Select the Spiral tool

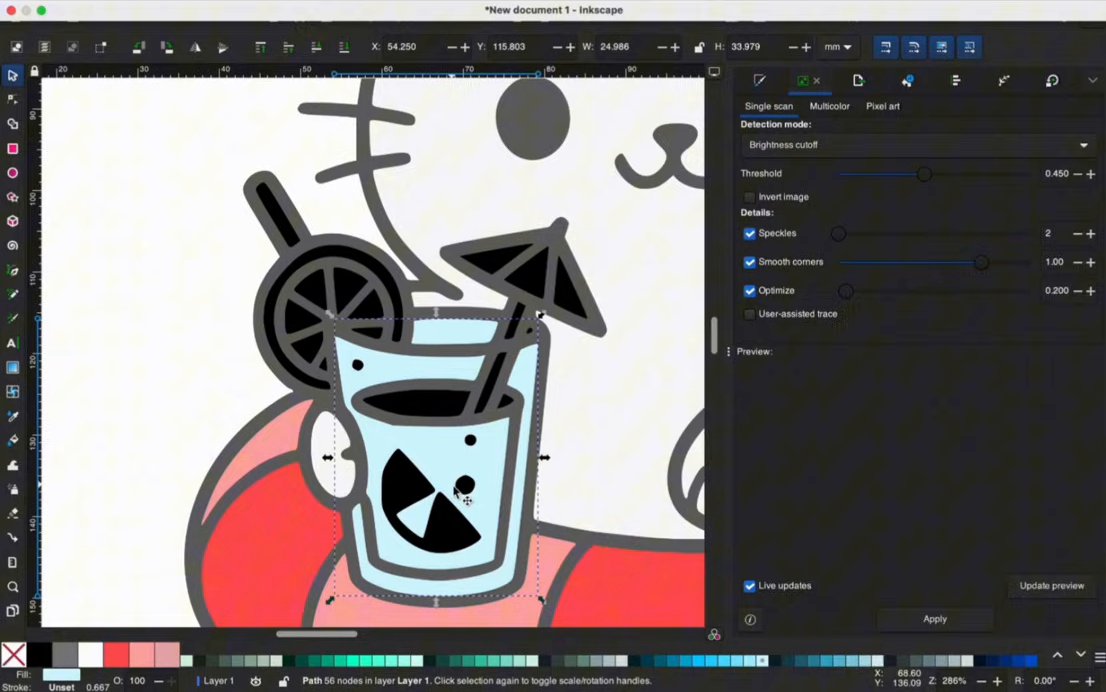point(12,245)
